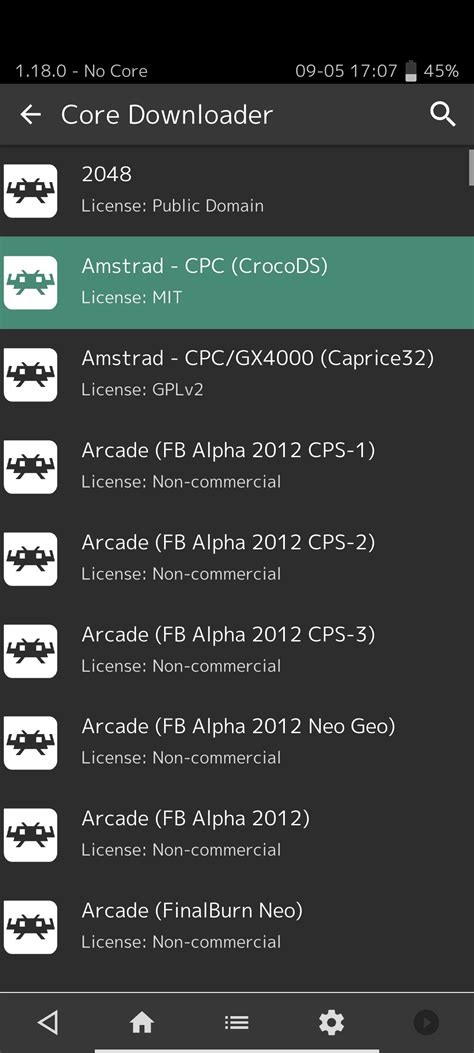
Task: Download the 2048 core
Action: click(237, 191)
